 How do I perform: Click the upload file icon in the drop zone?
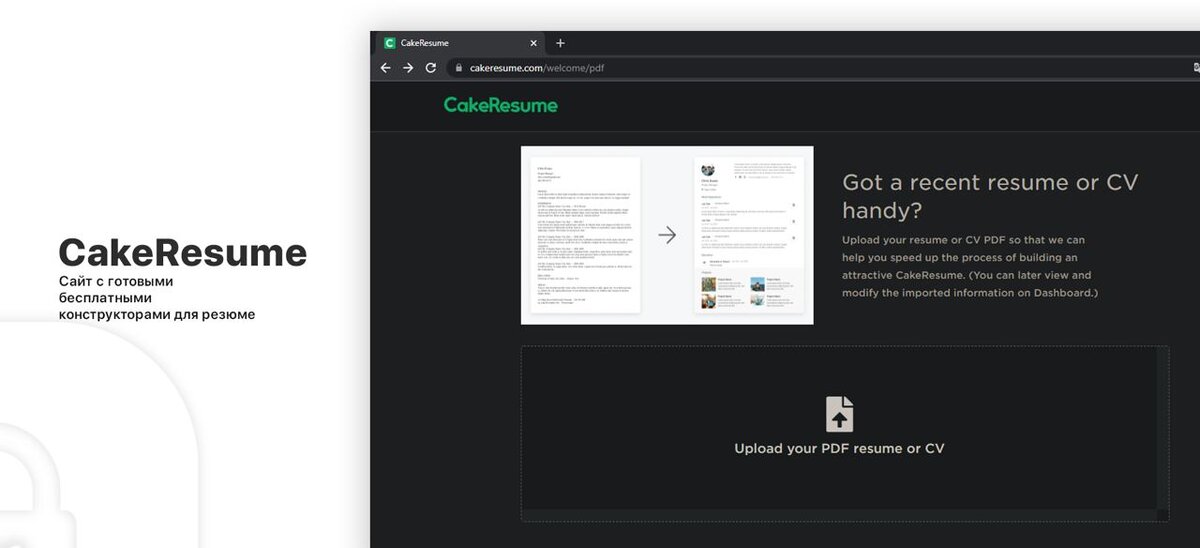coord(839,414)
